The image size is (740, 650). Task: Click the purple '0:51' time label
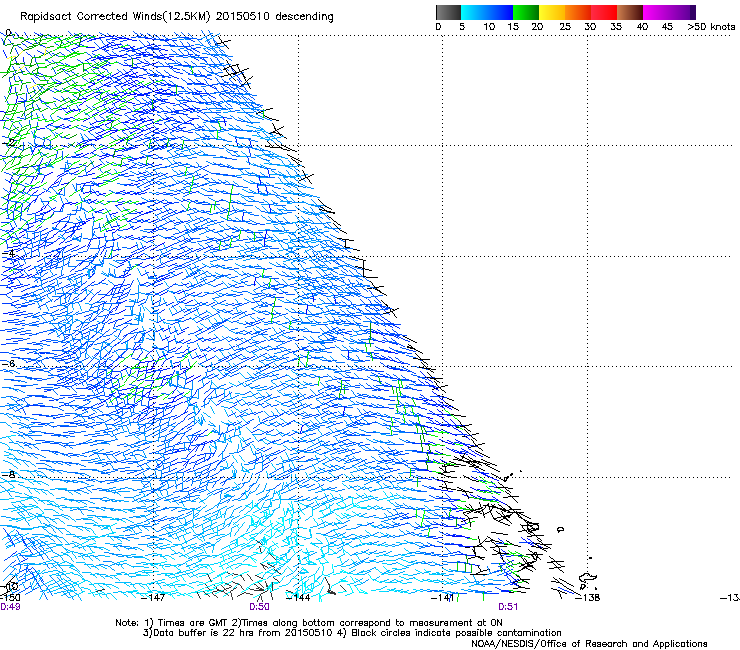point(508,607)
